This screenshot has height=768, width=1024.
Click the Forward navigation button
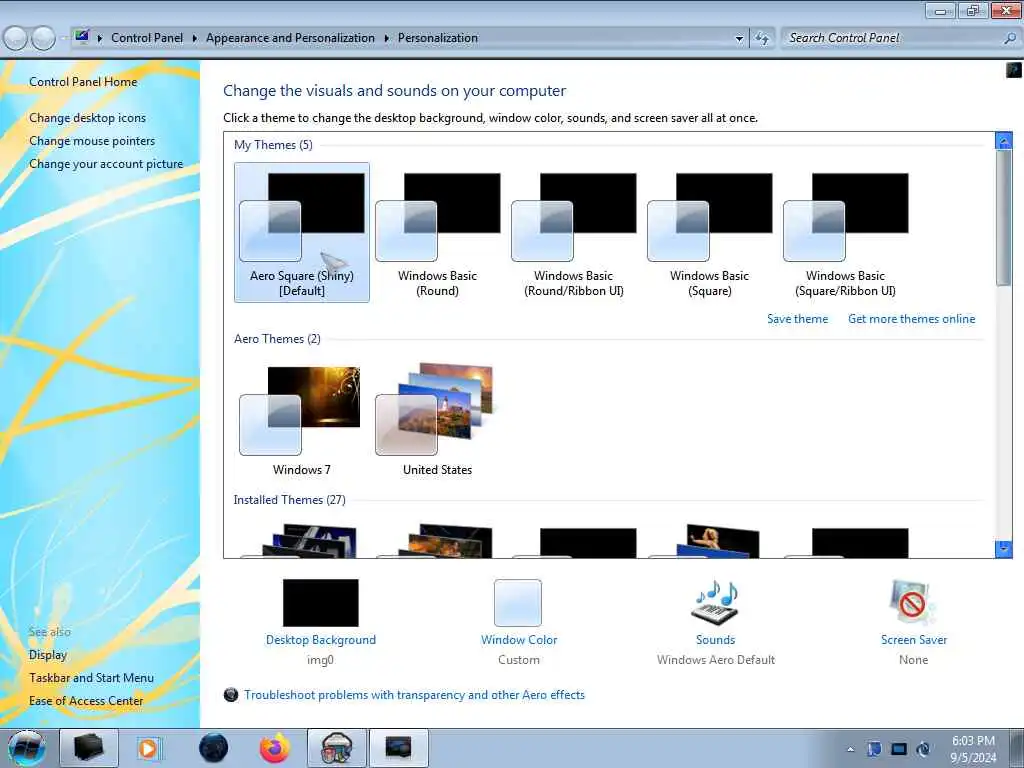(43, 38)
